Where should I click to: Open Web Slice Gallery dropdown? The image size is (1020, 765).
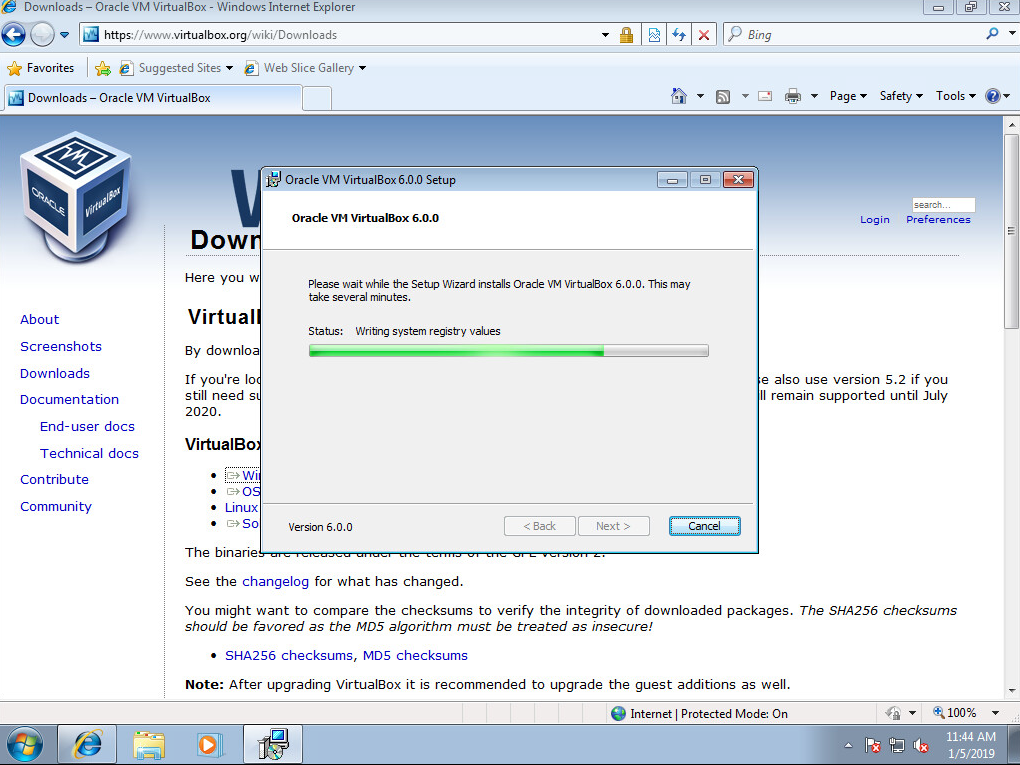click(x=305, y=68)
